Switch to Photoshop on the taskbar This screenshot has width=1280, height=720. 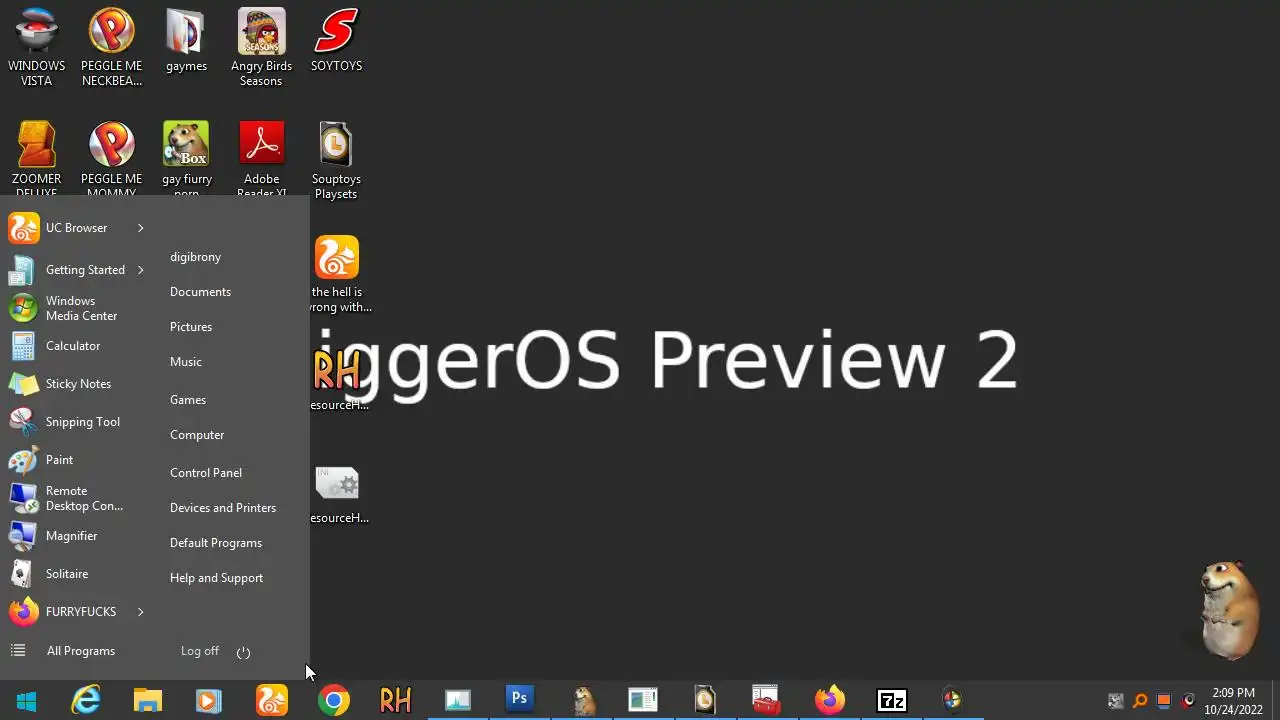pos(519,701)
